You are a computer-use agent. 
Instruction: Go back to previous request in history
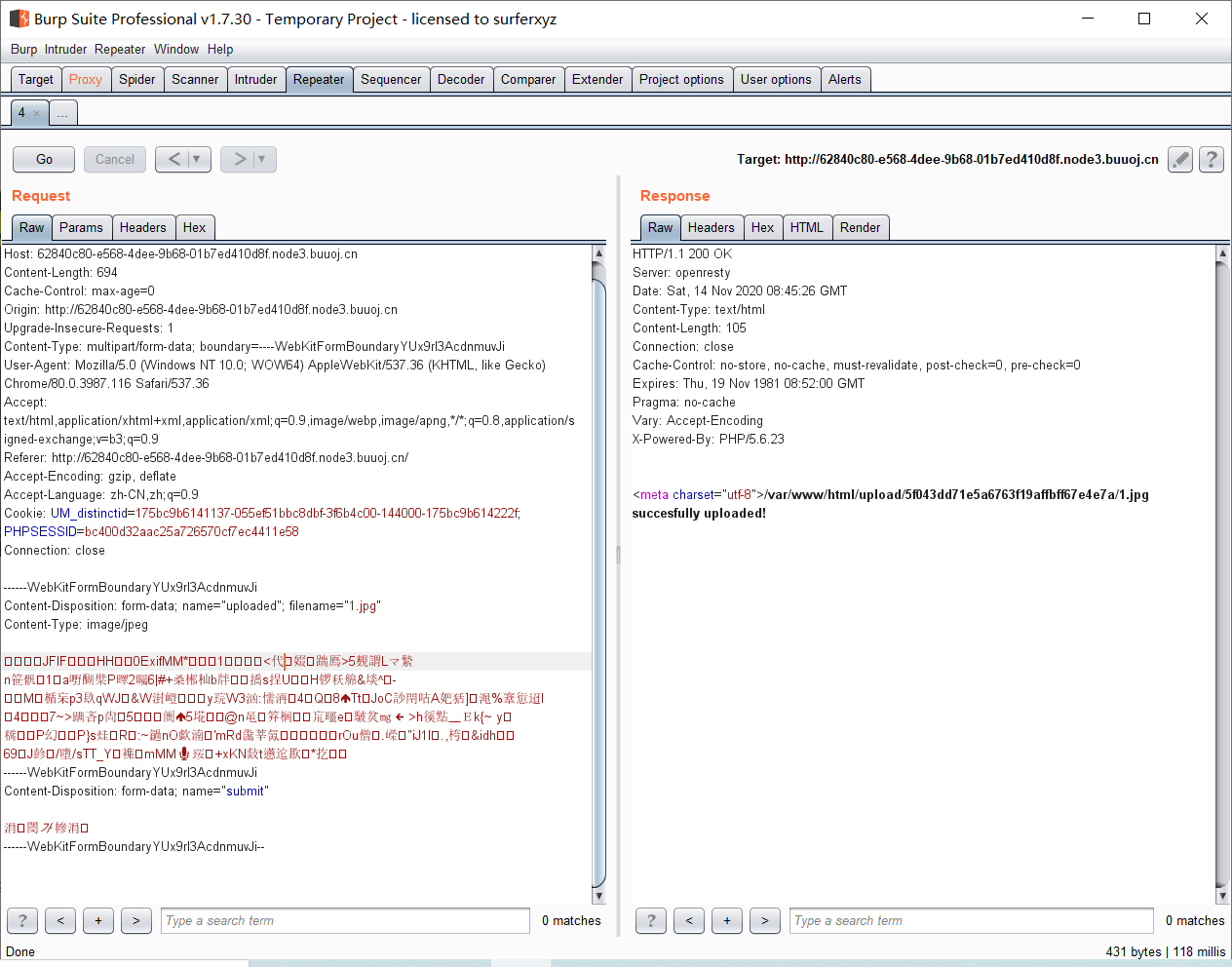click(173, 159)
